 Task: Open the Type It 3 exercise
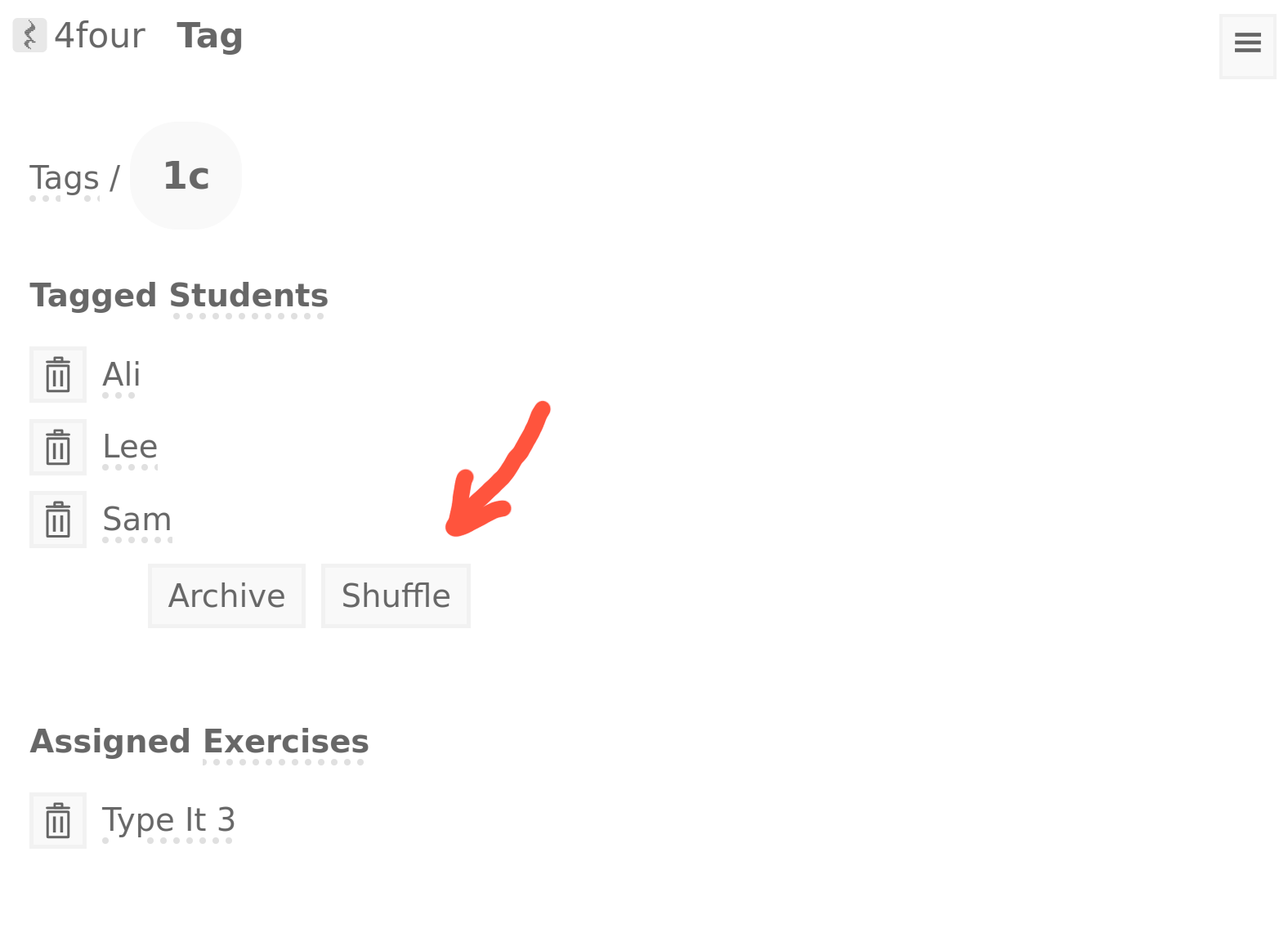[168, 820]
